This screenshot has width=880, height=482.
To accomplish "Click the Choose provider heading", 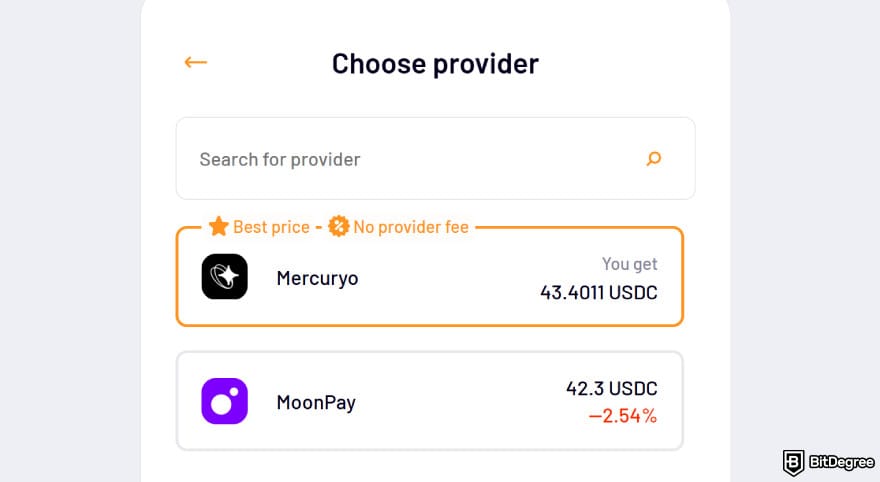I will (x=435, y=63).
